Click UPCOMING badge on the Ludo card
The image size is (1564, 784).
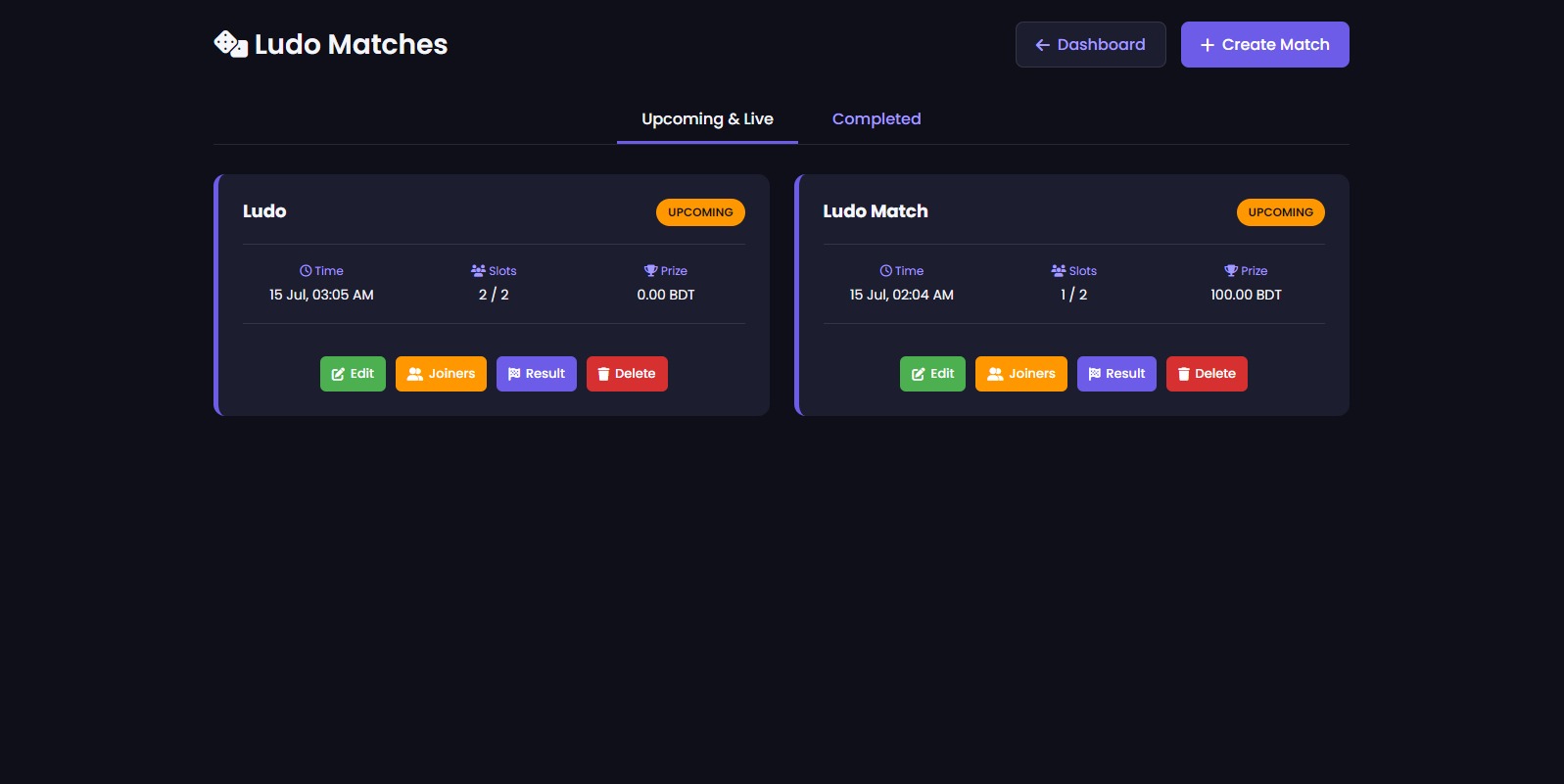[700, 212]
